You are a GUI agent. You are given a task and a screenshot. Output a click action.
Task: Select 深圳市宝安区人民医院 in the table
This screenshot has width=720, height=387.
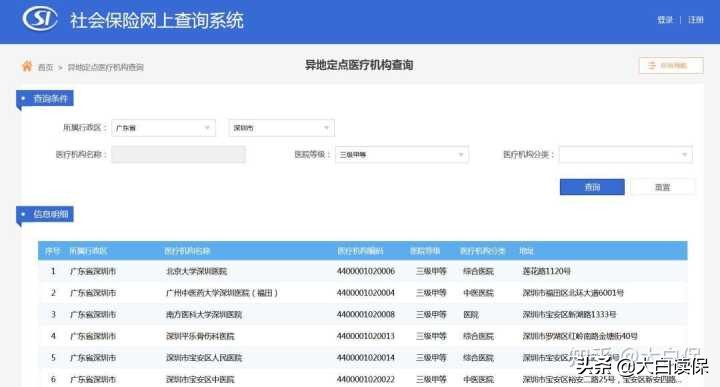tap(204, 358)
